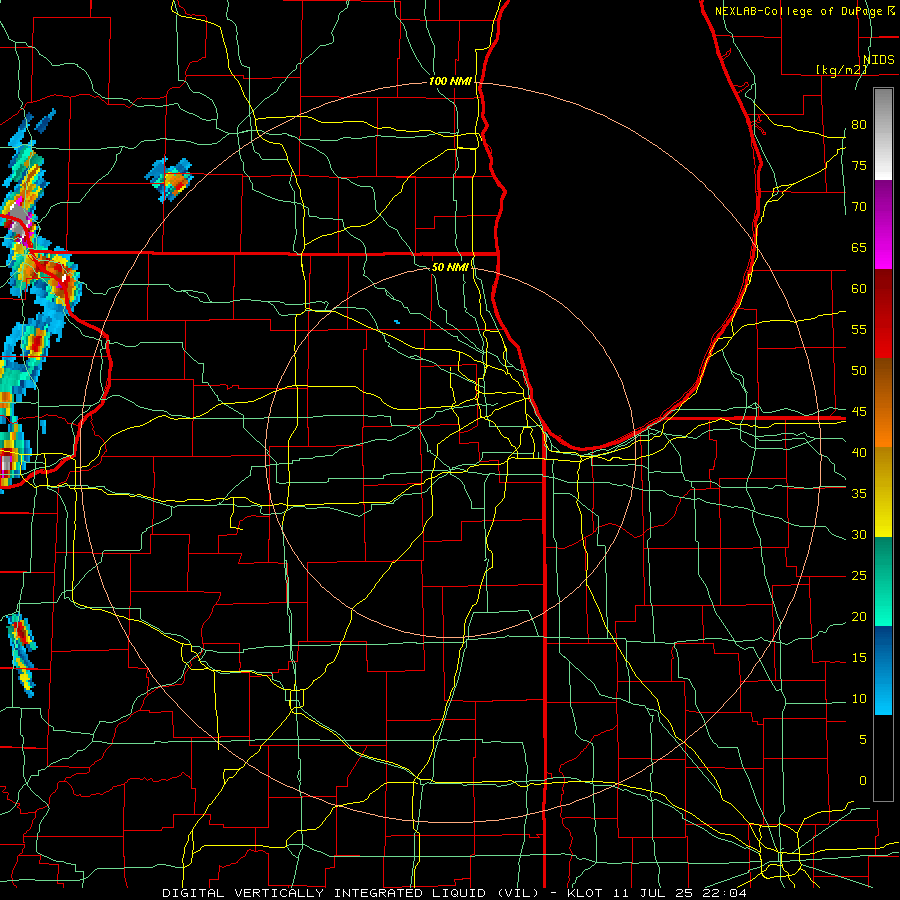Image resolution: width=900 pixels, height=900 pixels.
Task: Click the 70 value on the color scale
Action: tap(859, 207)
